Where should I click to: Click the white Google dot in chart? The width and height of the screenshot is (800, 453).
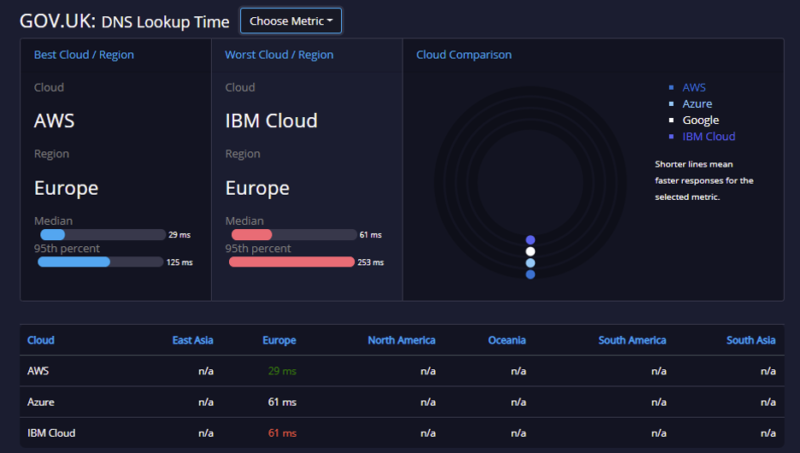pos(531,251)
